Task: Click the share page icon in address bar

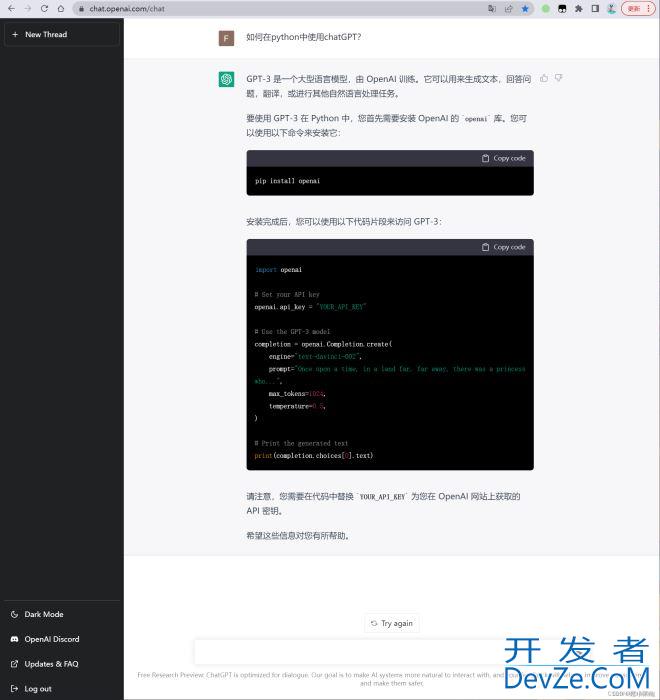Action: point(508,8)
